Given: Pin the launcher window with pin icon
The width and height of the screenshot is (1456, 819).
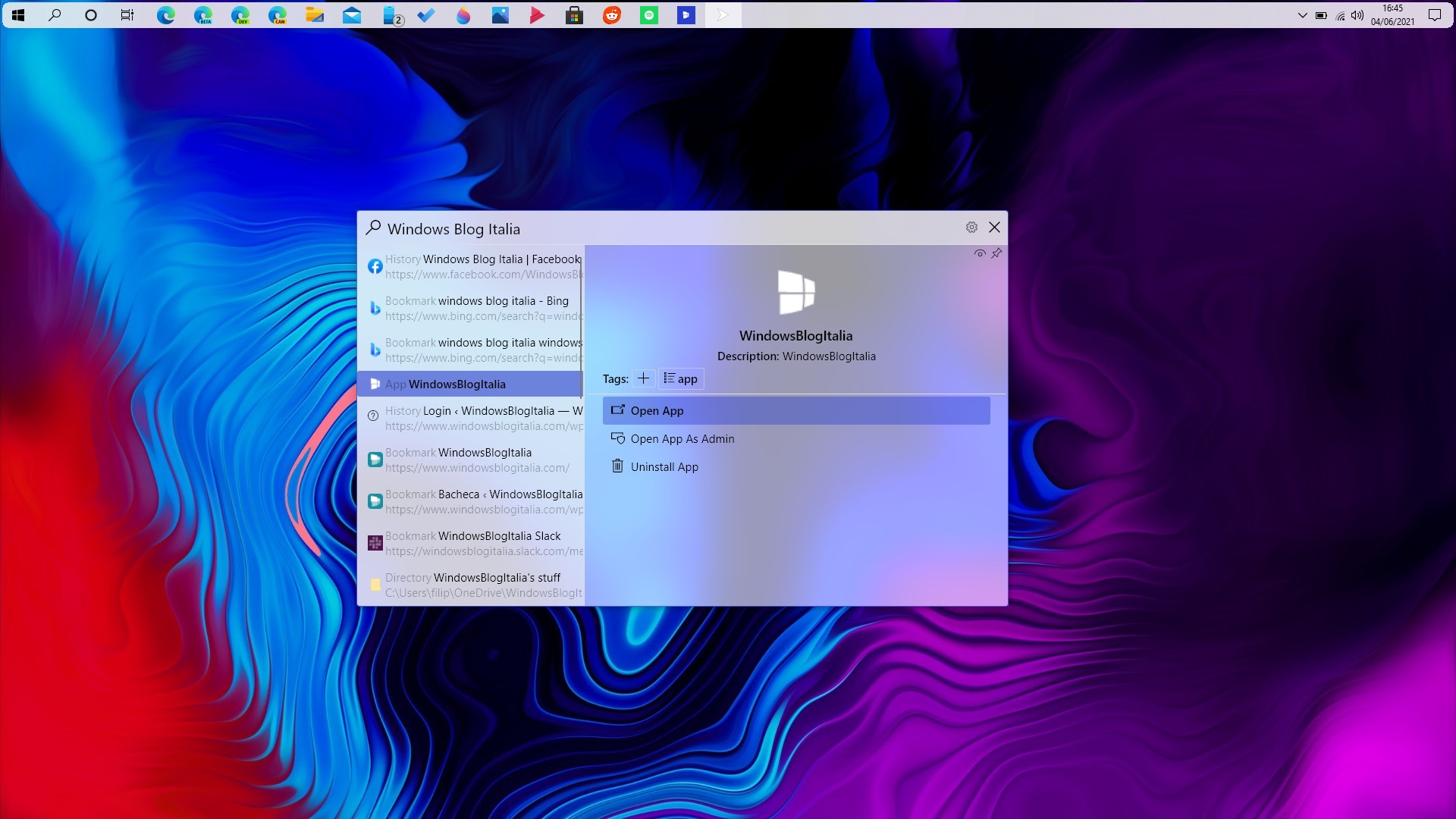Looking at the screenshot, I should click(996, 253).
